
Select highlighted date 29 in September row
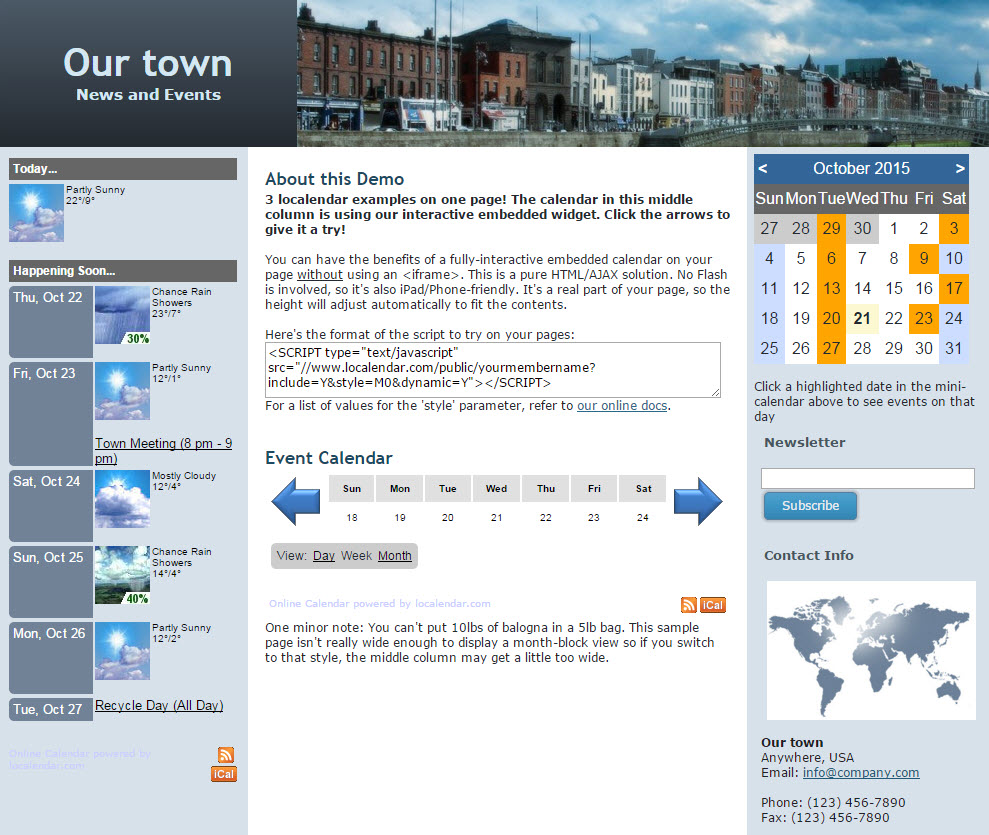tap(831, 228)
